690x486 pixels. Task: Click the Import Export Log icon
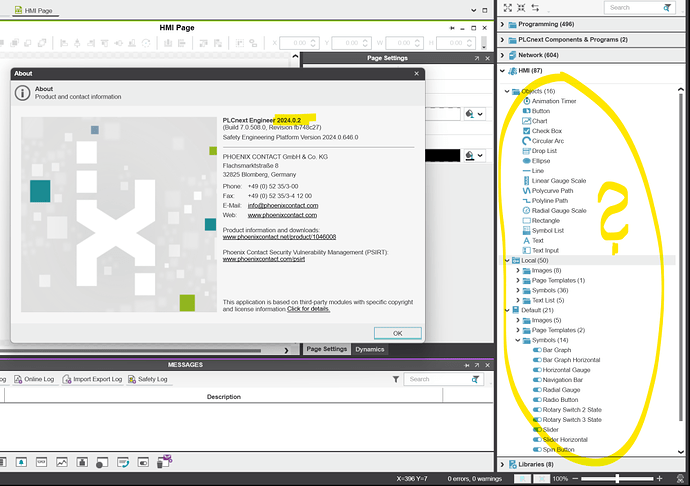(91, 380)
